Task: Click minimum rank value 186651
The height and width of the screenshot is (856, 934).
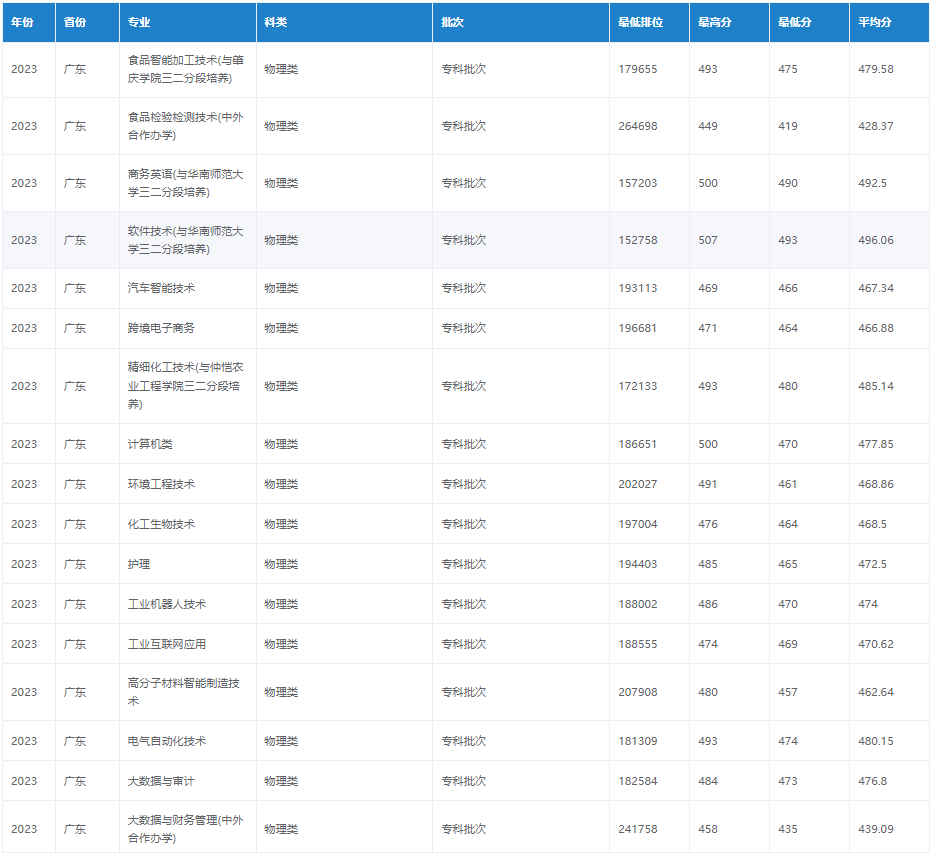Action: pos(637,444)
